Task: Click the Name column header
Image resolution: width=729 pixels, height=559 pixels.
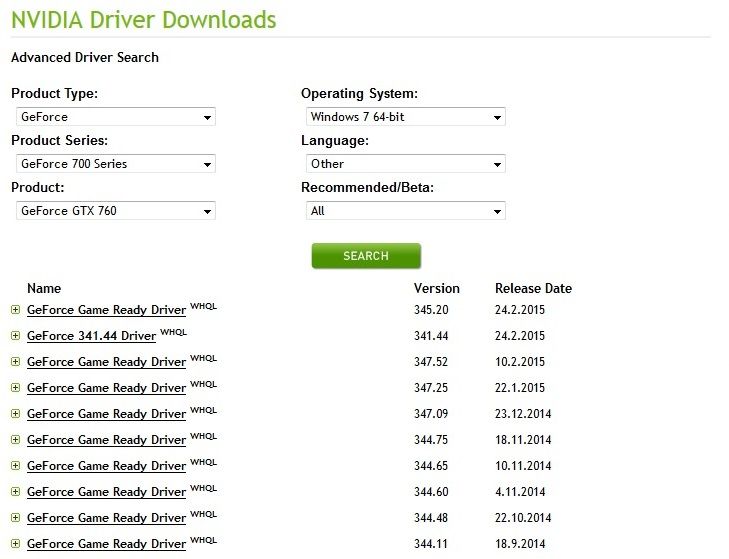Action: click(x=44, y=289)
